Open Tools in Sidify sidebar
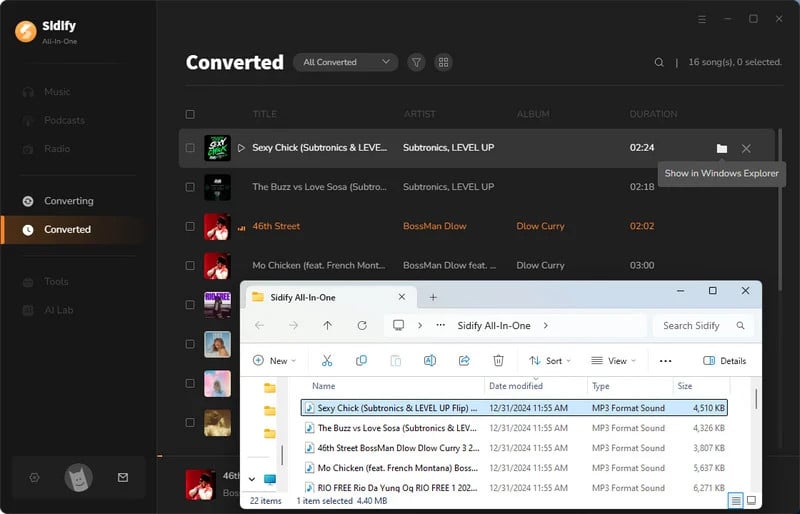The width and height of the screenshot is (800, 514). click(x=56, y=282)
